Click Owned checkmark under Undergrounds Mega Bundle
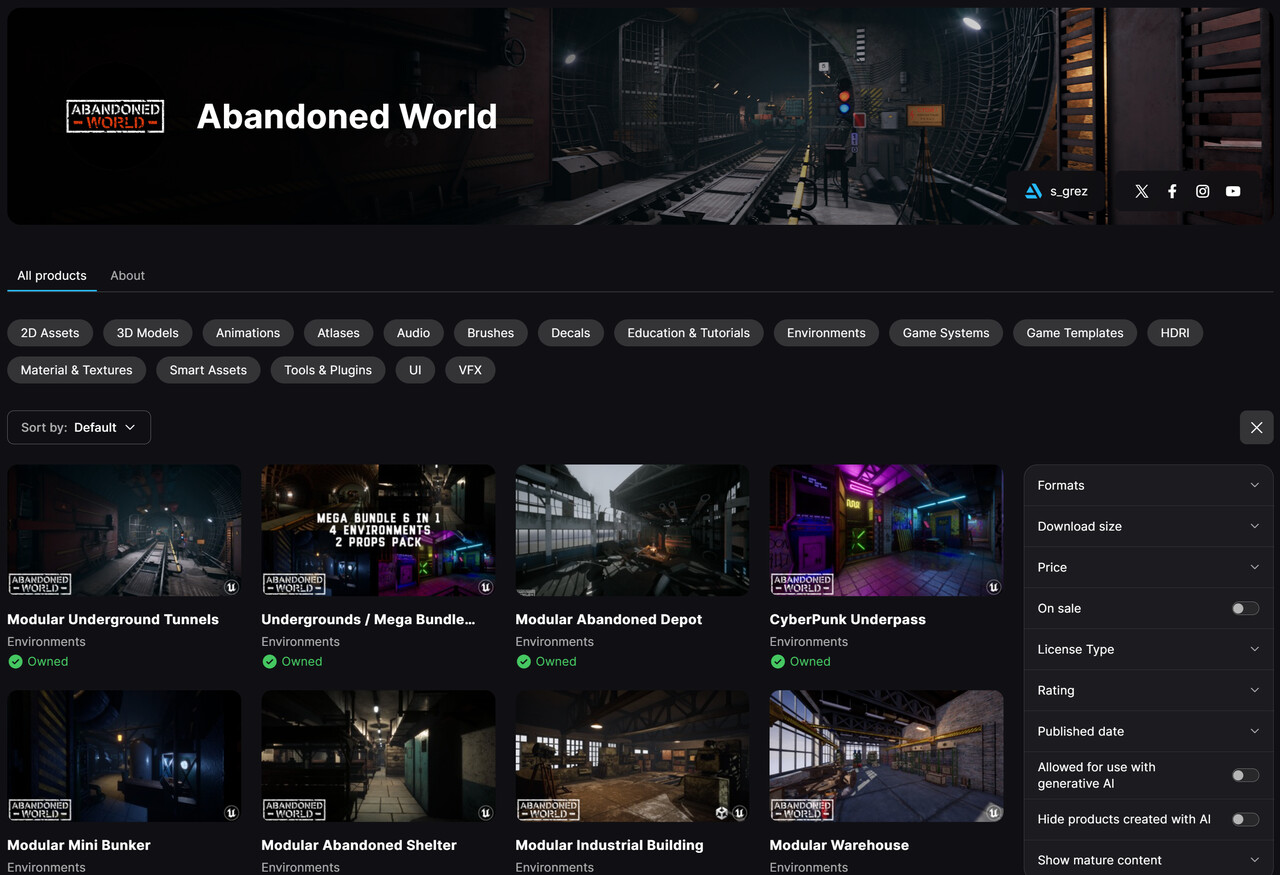 pyautogui.click(x=269, y=661)
